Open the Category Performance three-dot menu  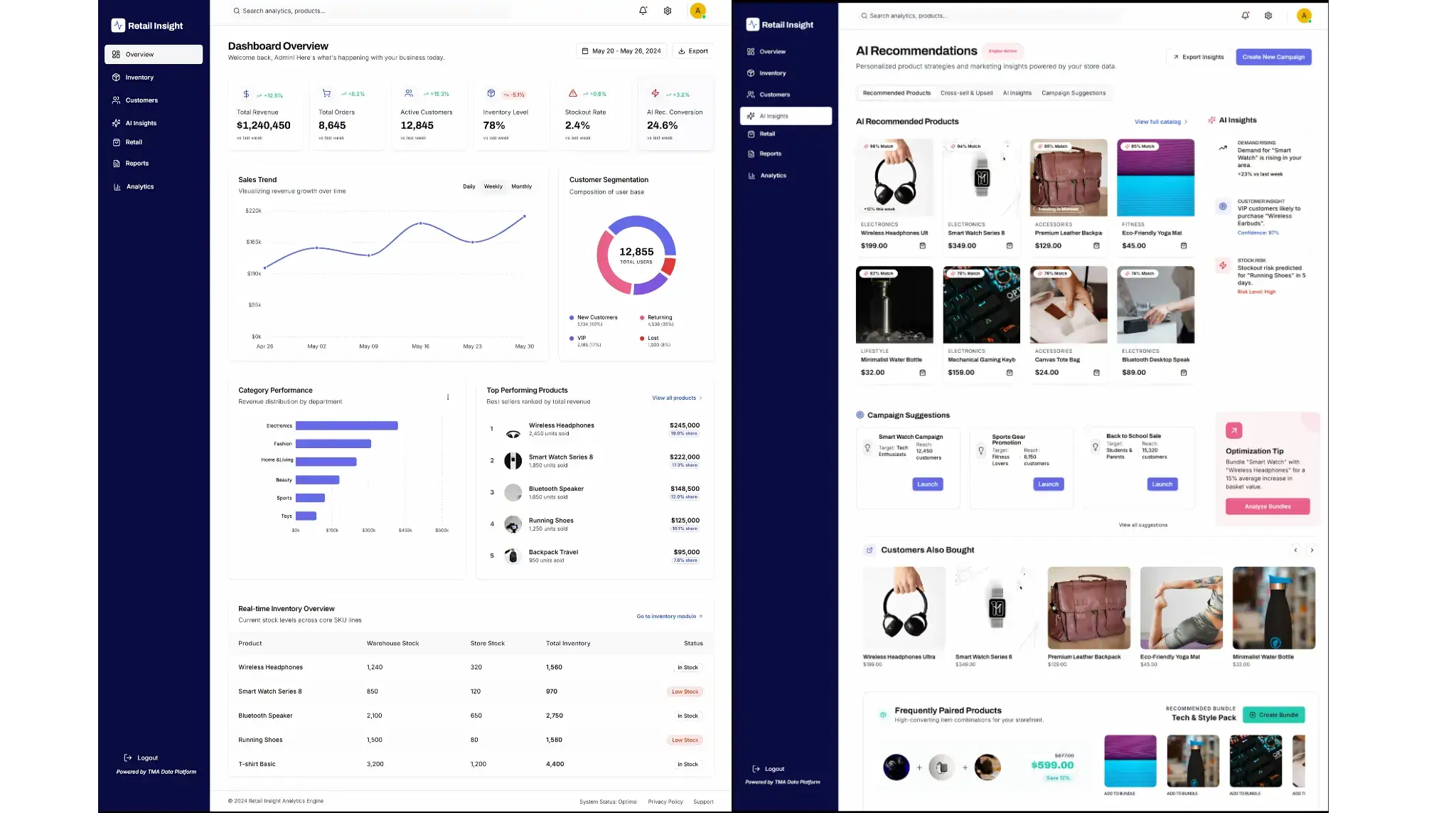448,397
